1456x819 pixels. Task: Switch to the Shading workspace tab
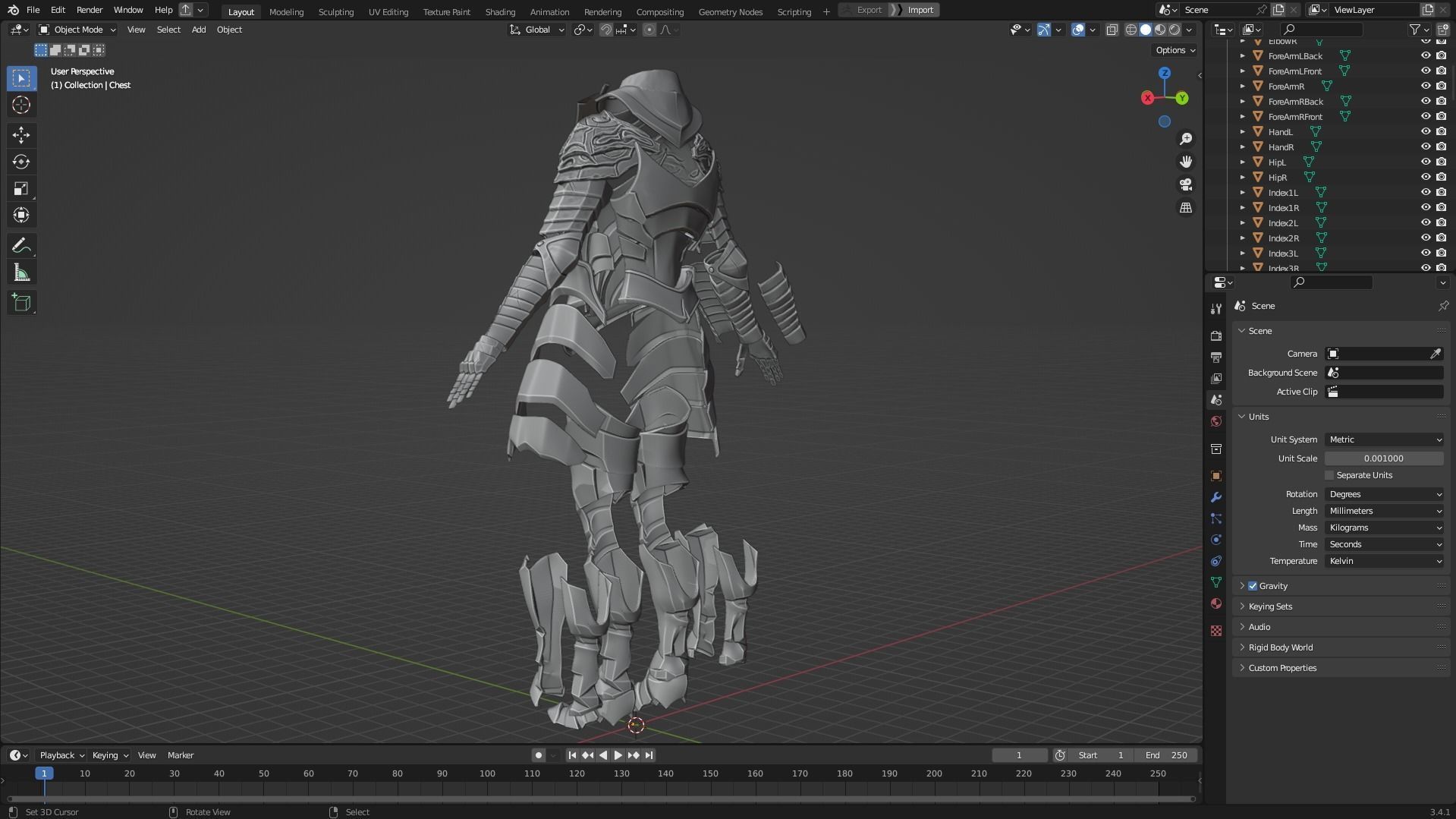pyautogui.click(x=500, y=11)
